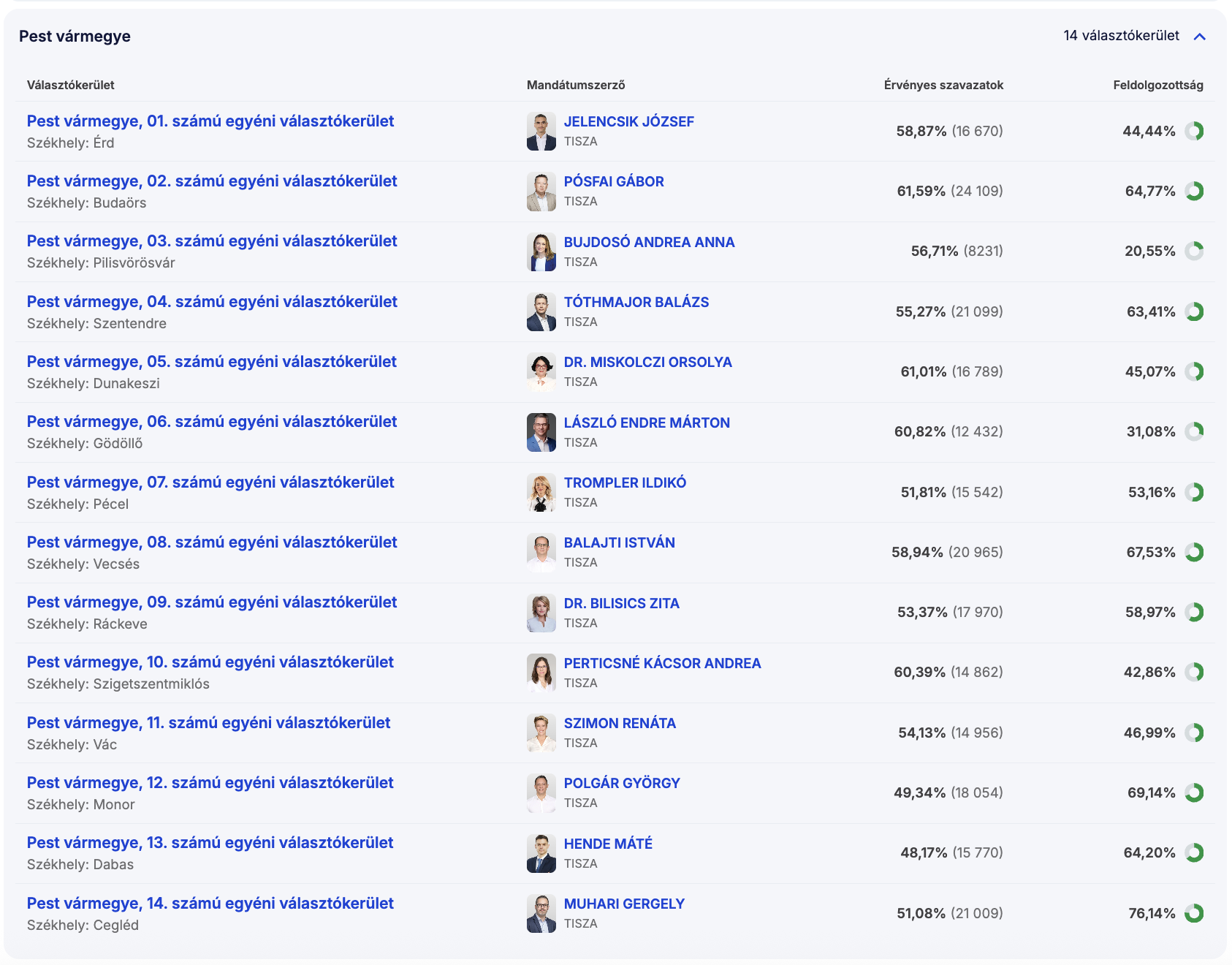Click the 14 választókerület label
Image resolution: width=1232 pixels, height=965 pixels.
(1121, 36)
